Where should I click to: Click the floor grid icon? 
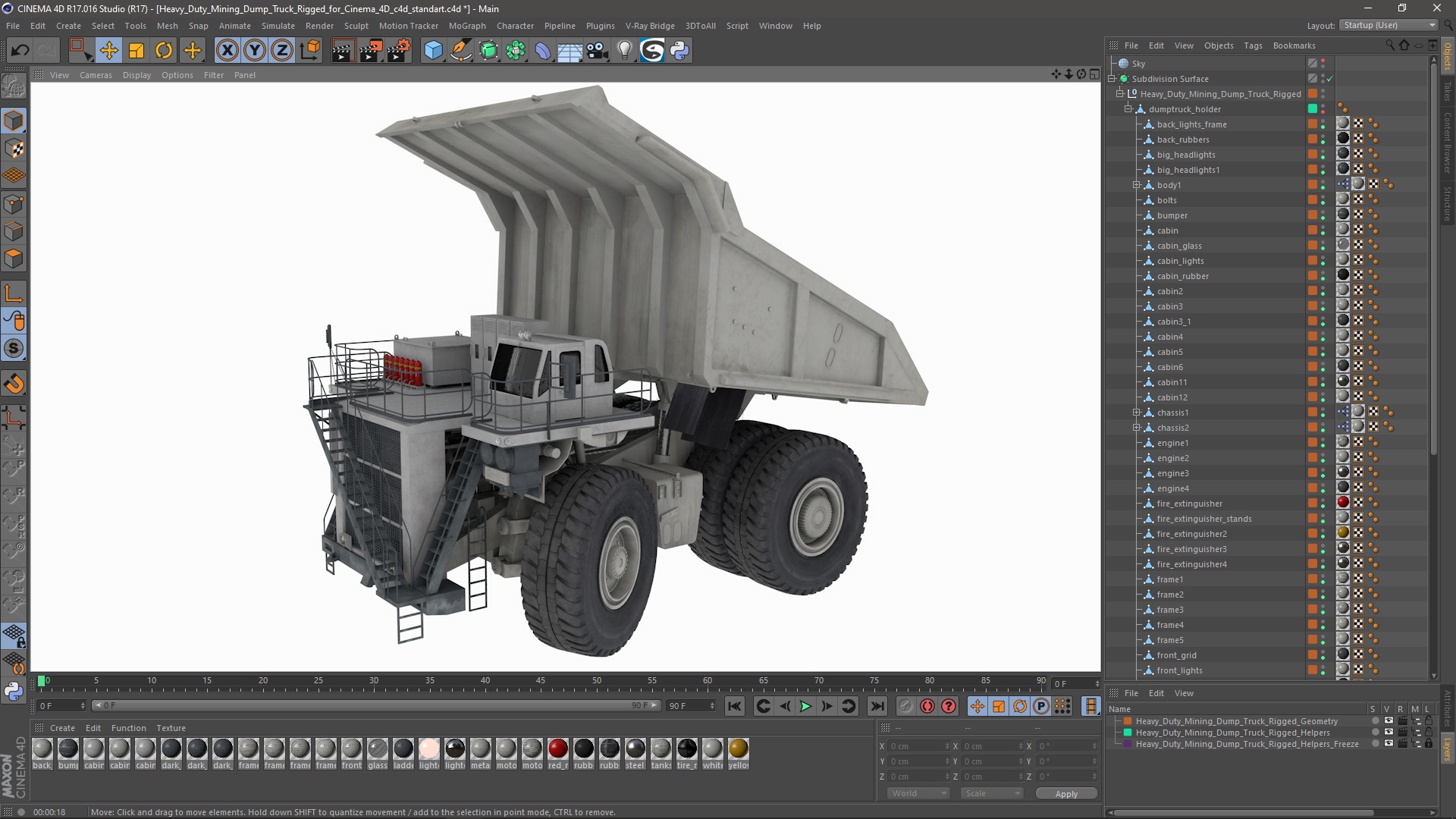pos(570,51)
